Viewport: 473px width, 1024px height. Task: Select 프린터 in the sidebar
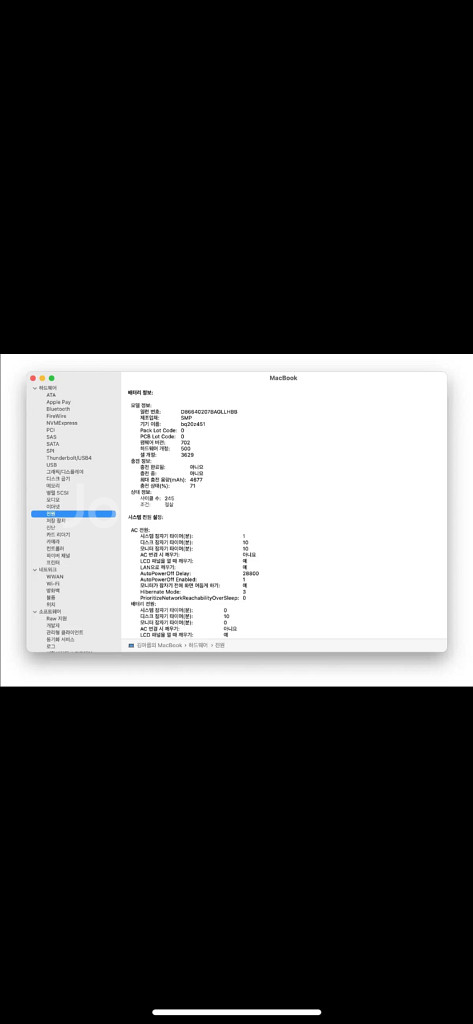pyautogui.click(x=53, y=562)
